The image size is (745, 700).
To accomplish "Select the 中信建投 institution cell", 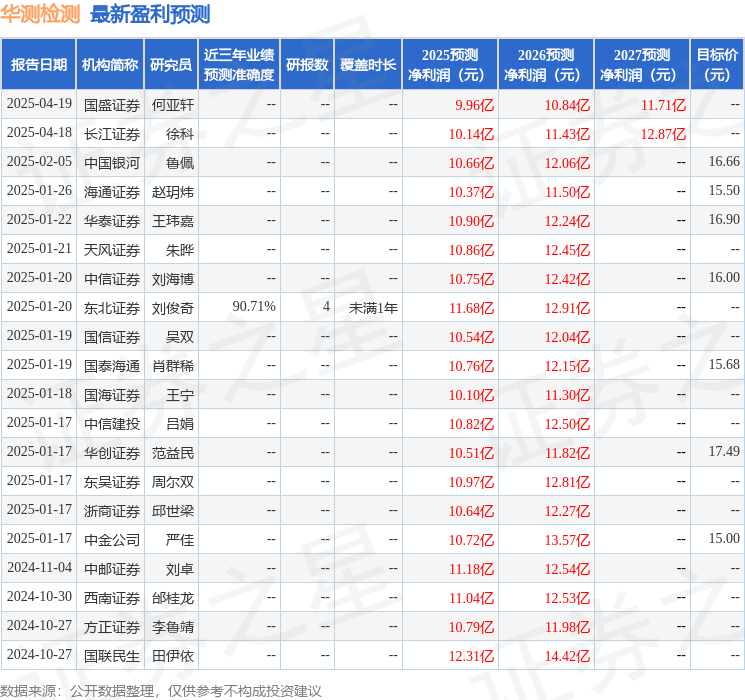I will [x=112, y=424].
